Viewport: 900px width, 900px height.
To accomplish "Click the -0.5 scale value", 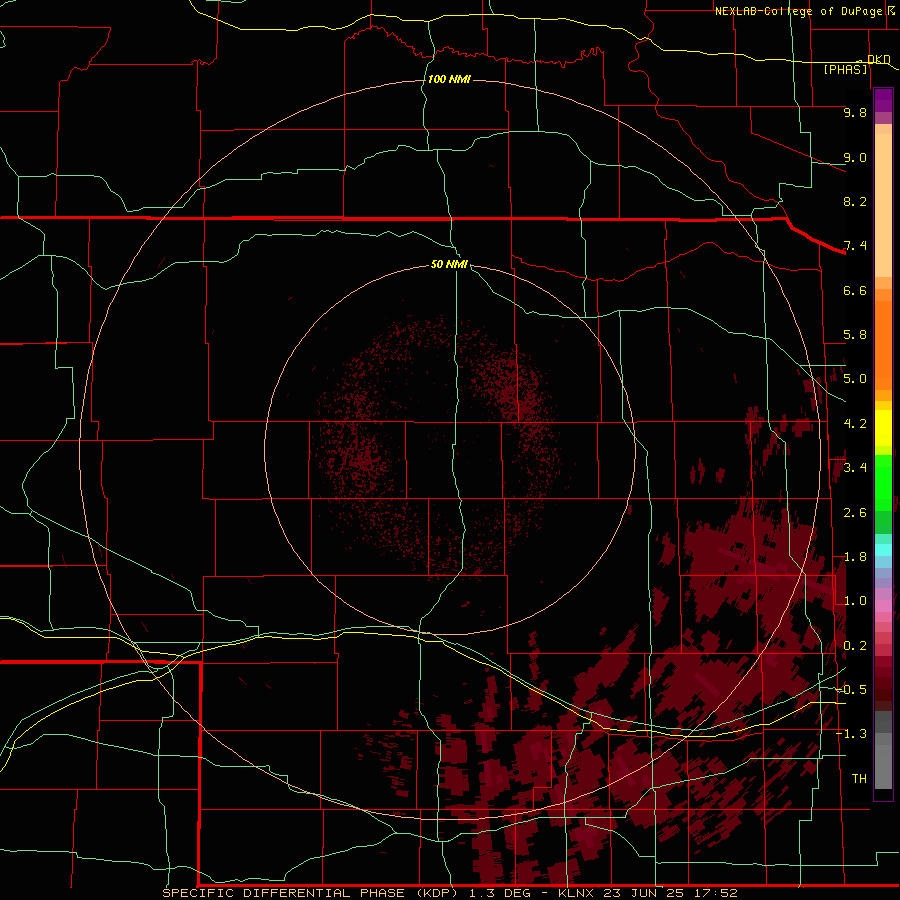I will coord(851,690).
